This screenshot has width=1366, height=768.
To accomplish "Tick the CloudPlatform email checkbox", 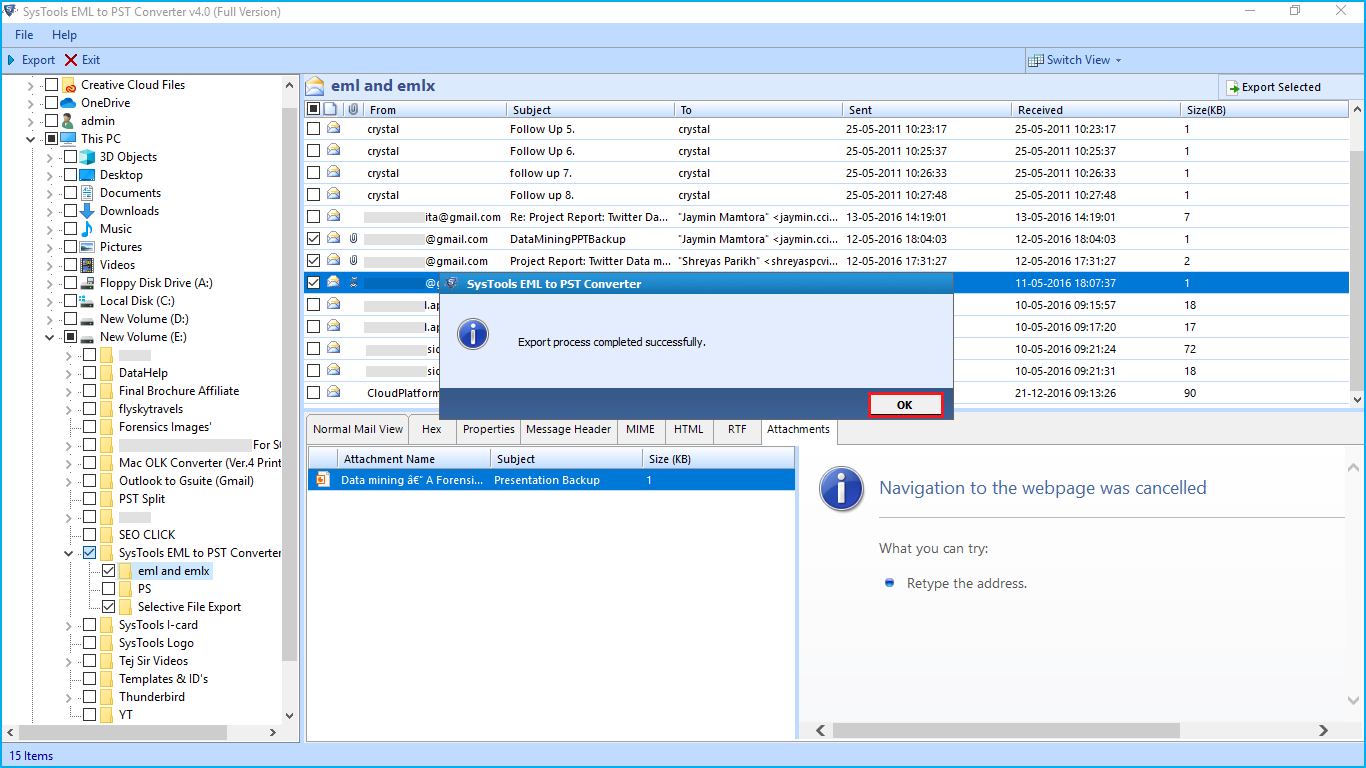I will pyautogui.click(x=314, y=393).
